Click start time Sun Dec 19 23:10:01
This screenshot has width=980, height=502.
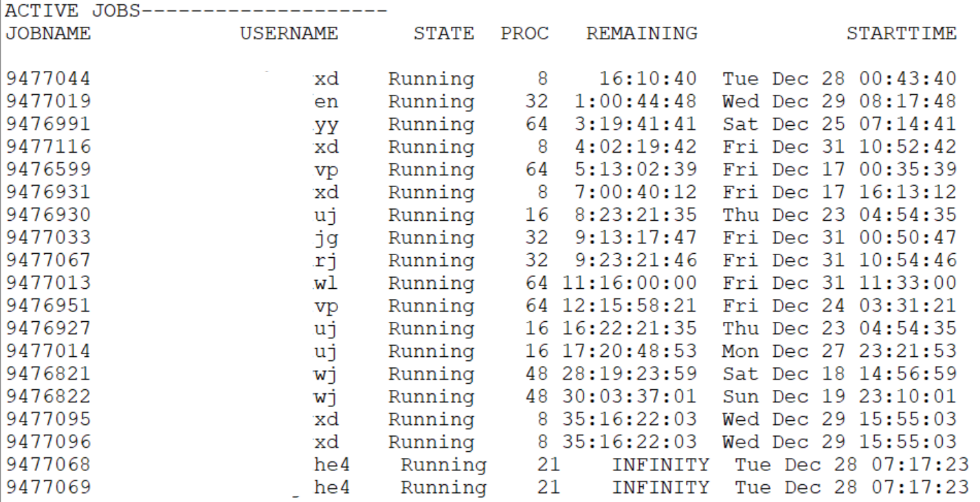pyautogui.click(x=840, y=397)
